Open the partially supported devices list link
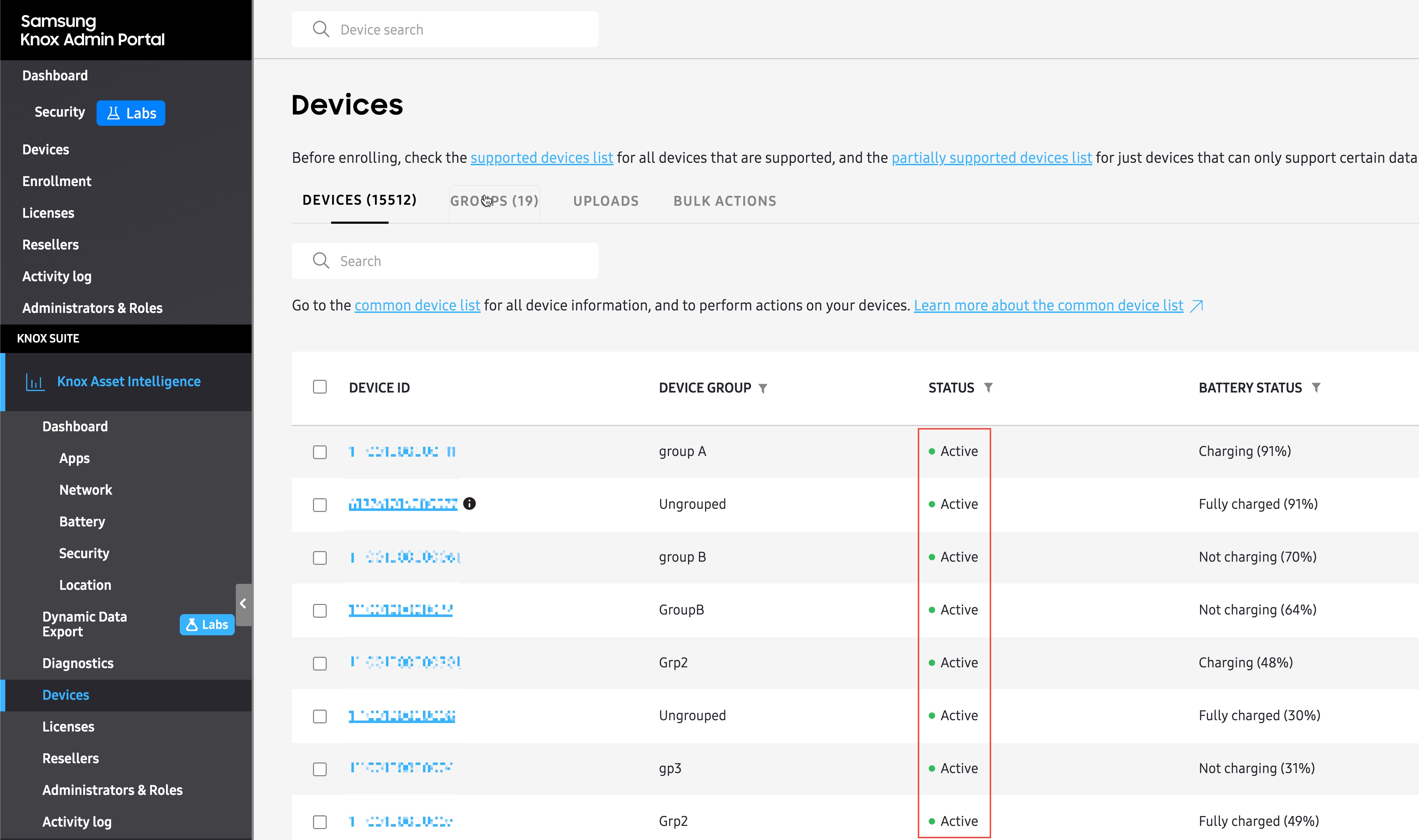The width and height of the screenshot is (1419, 840). [x=991, y=157]
